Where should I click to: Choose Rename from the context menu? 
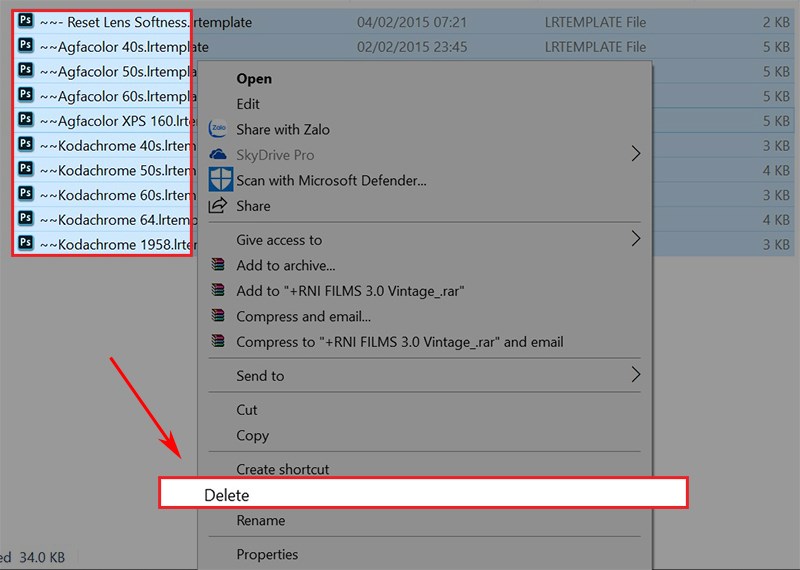point(261,521)
